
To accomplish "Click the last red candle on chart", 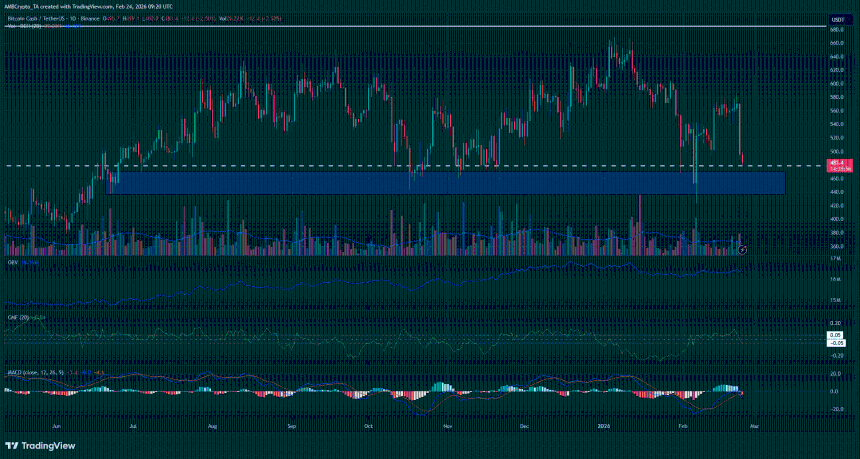I will pos(742,158).
